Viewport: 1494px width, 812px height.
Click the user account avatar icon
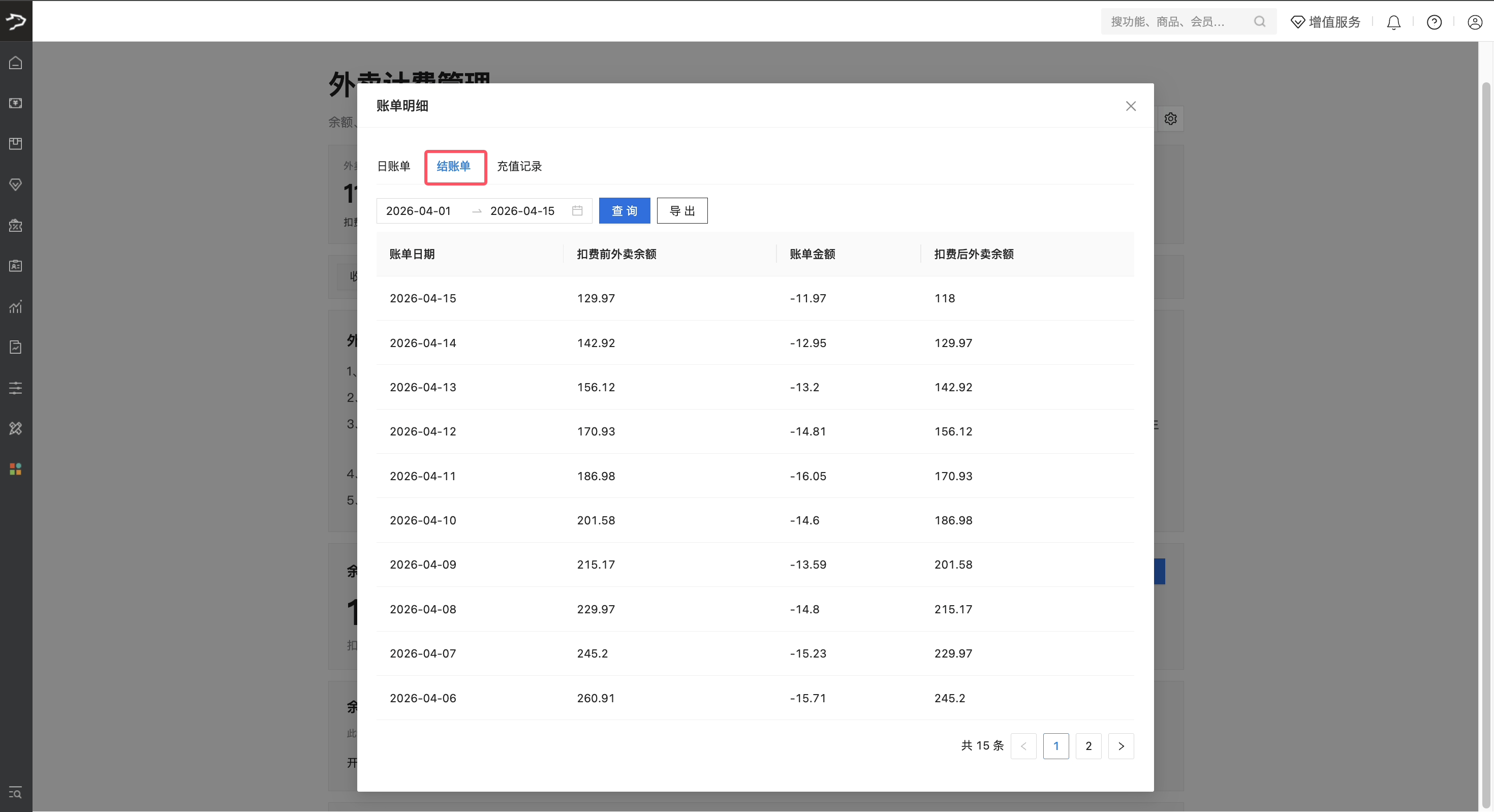coord(1474,22)
